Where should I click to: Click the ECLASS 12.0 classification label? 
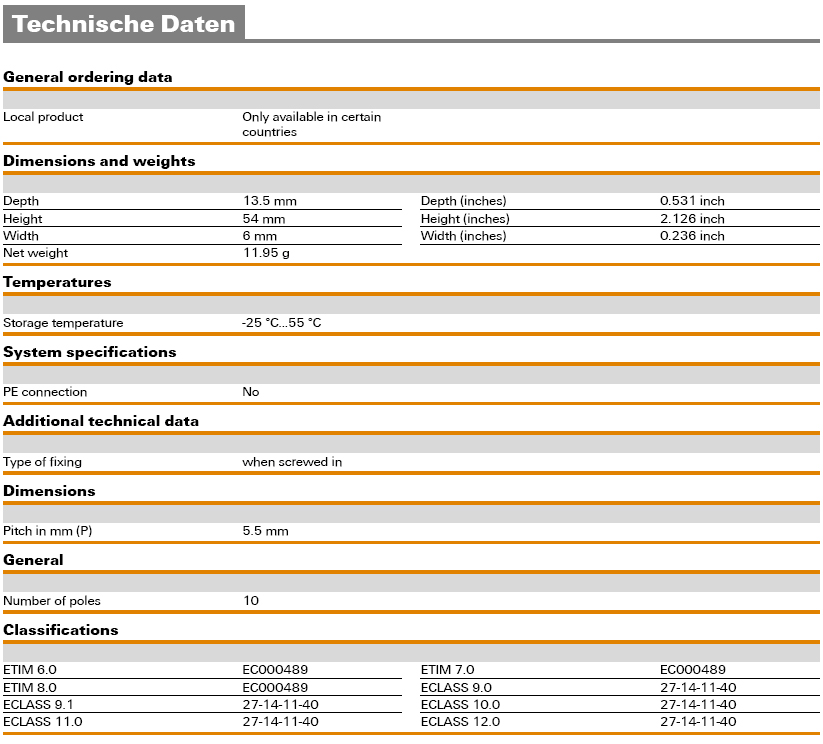(460, 722)
